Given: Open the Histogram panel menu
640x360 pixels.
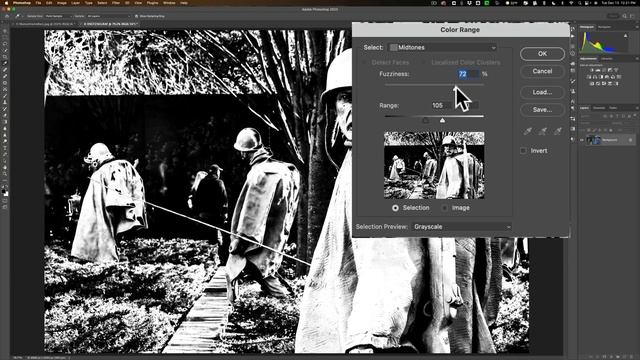Looking at the screenshot, I should (x=636, y=27).
